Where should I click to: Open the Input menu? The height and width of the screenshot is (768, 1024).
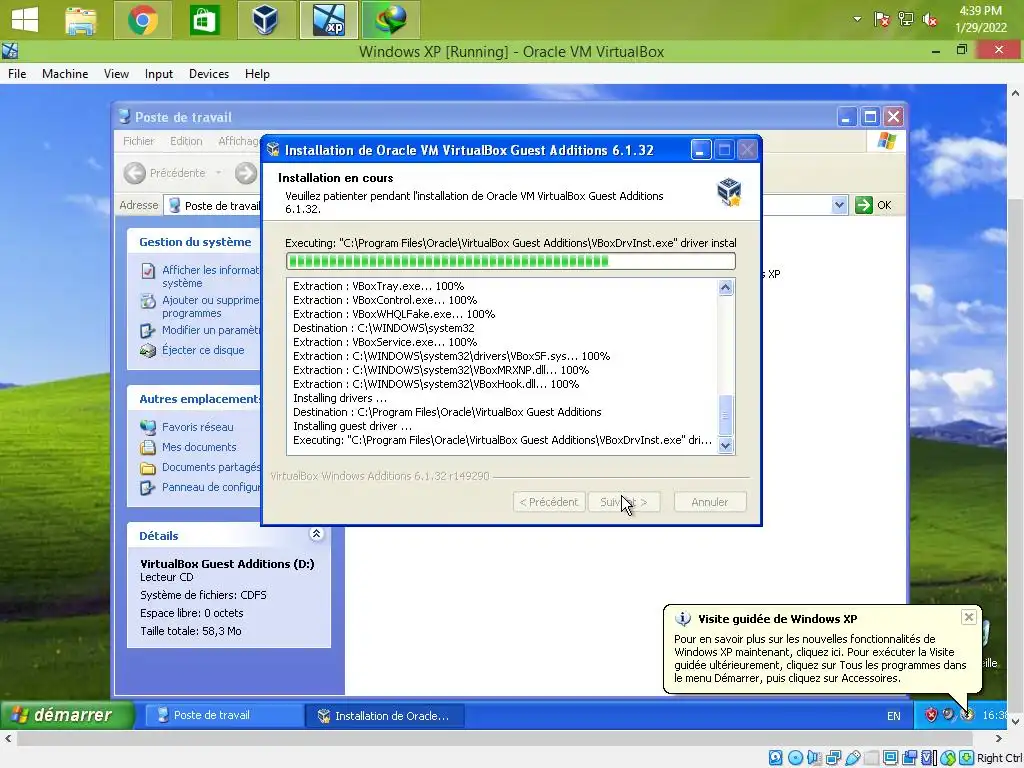click(x=159, y=74)
